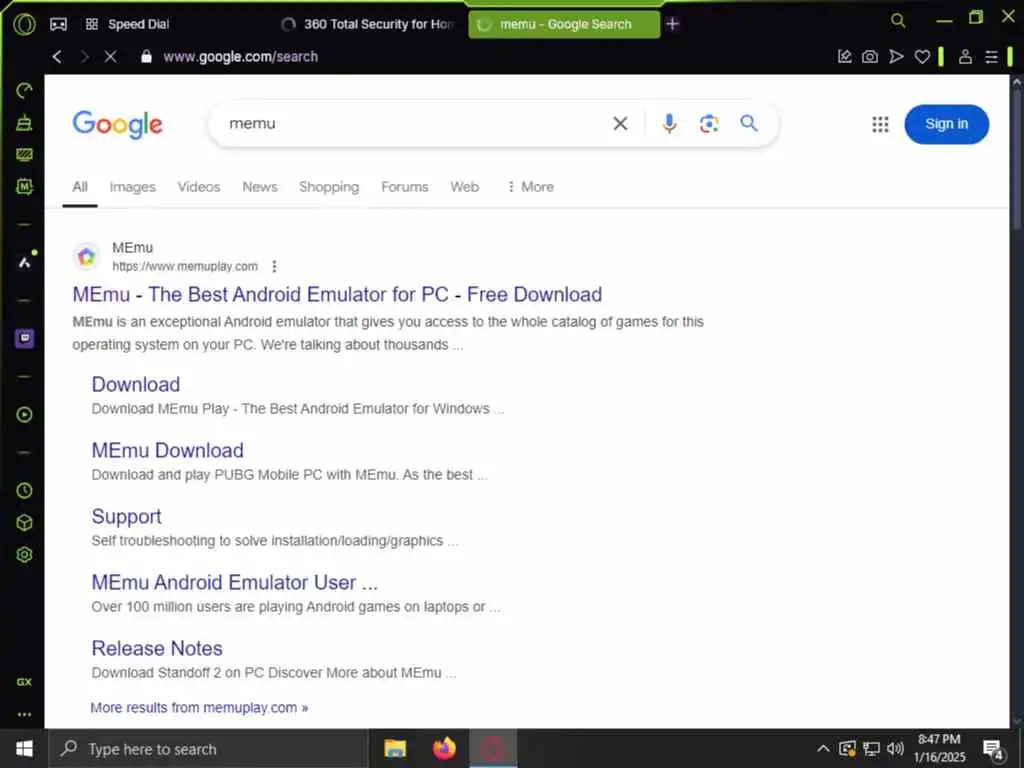1024x768 pixels.
Task: Open GX Corner gamepad icon
Action: [x=58, y=24]
